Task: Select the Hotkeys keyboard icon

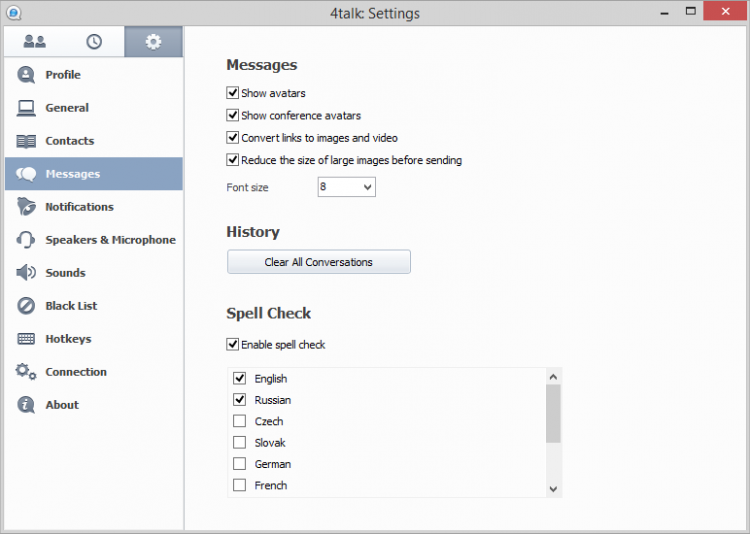Action: click(26, 339)
